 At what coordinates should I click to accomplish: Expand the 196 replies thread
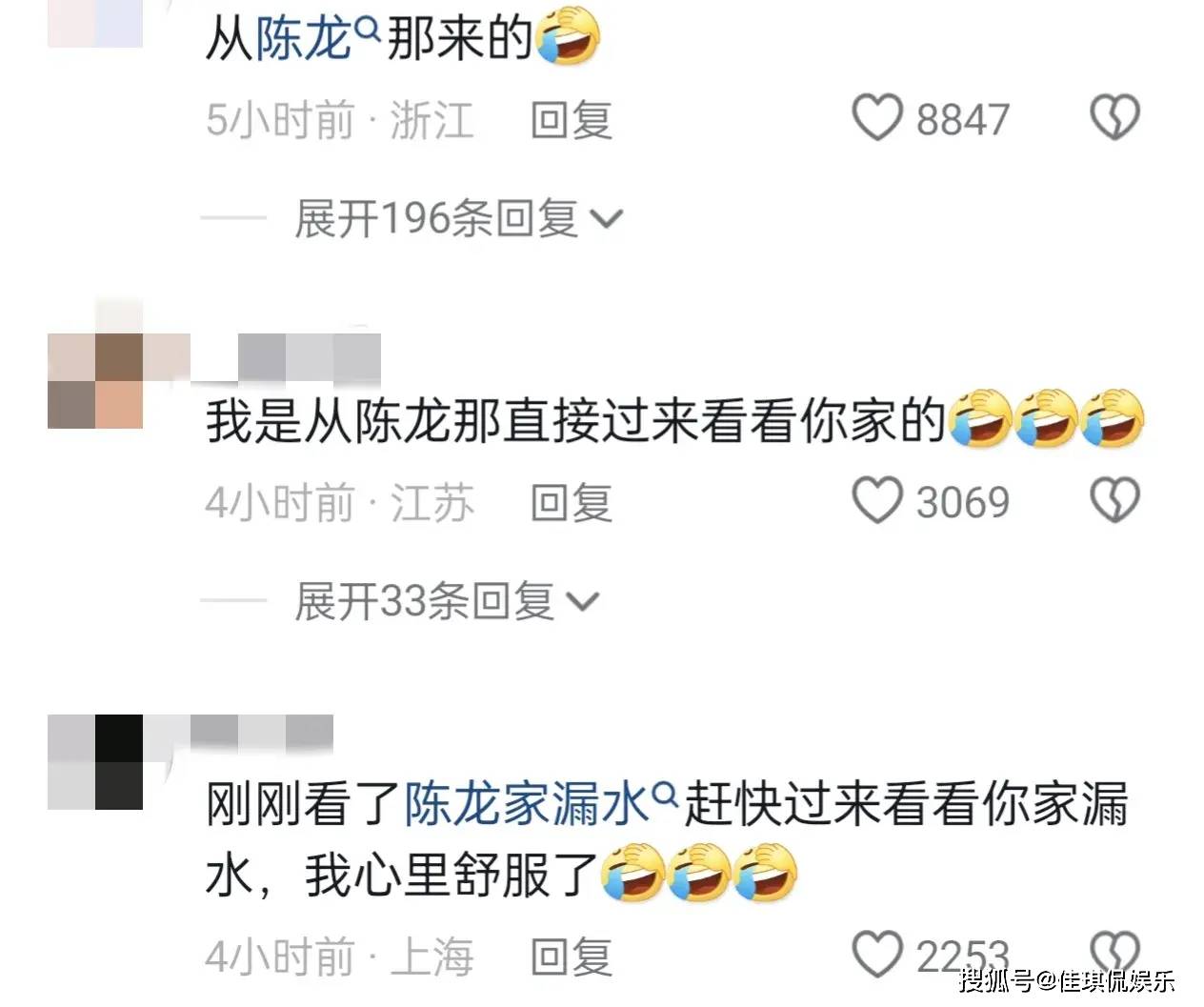[x=458, y=218]
